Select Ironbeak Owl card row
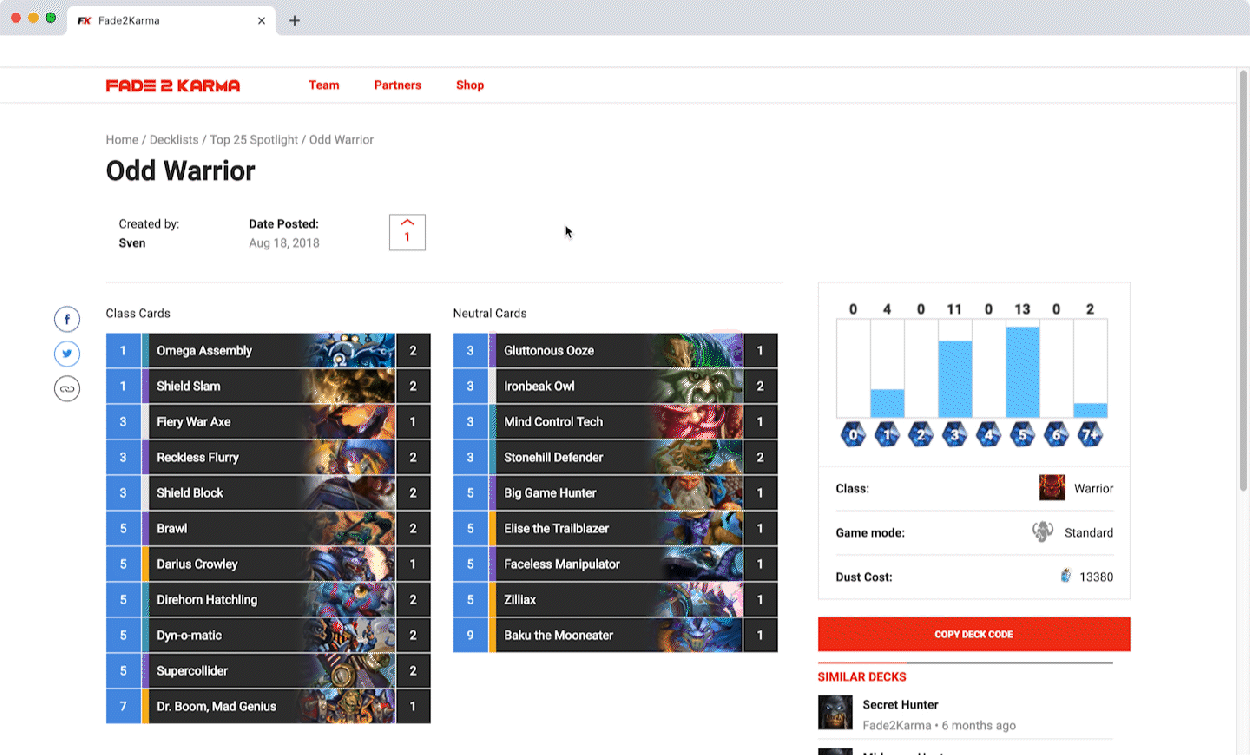Viewport: 1250px width, 755px height. click(x=615, y=386)
